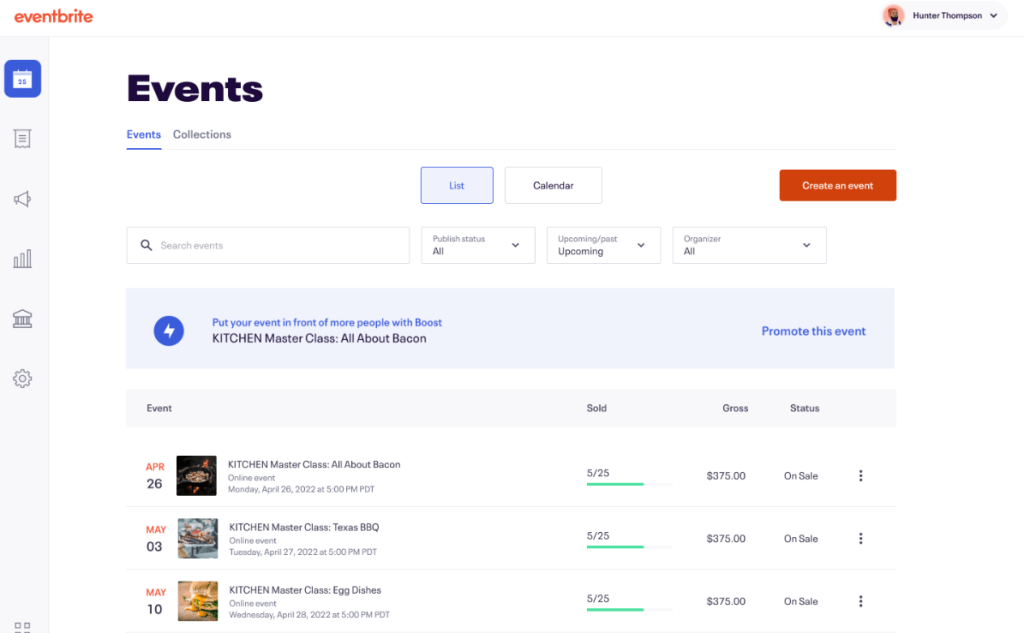The height and width of the screenshot is (633, 1024).
Task: Open the Apps grid icon at sidebar bottom
Action: 22,627
